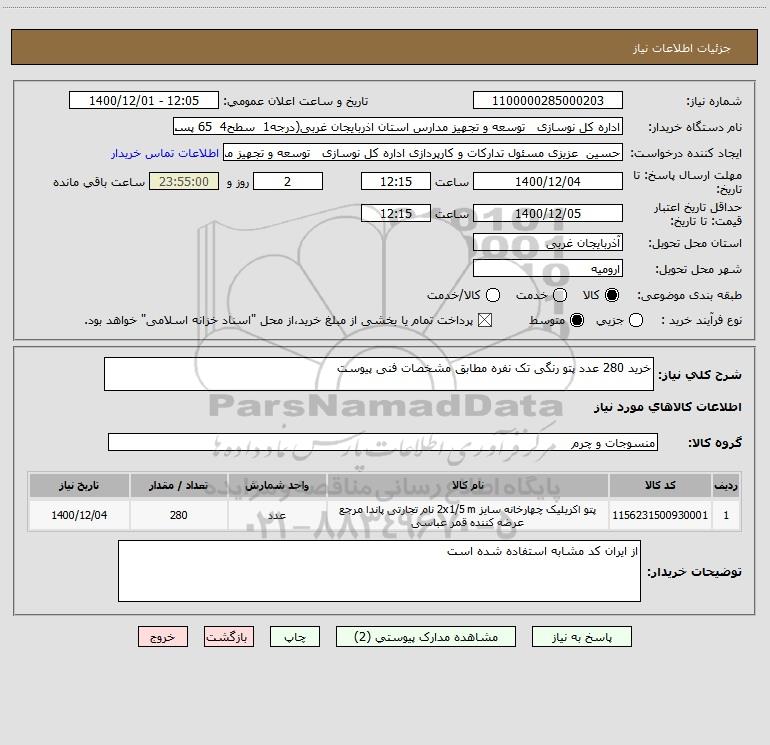Click the unit cell عدد in the table
The height and width of the screenshot is (745, 770).
277,515
